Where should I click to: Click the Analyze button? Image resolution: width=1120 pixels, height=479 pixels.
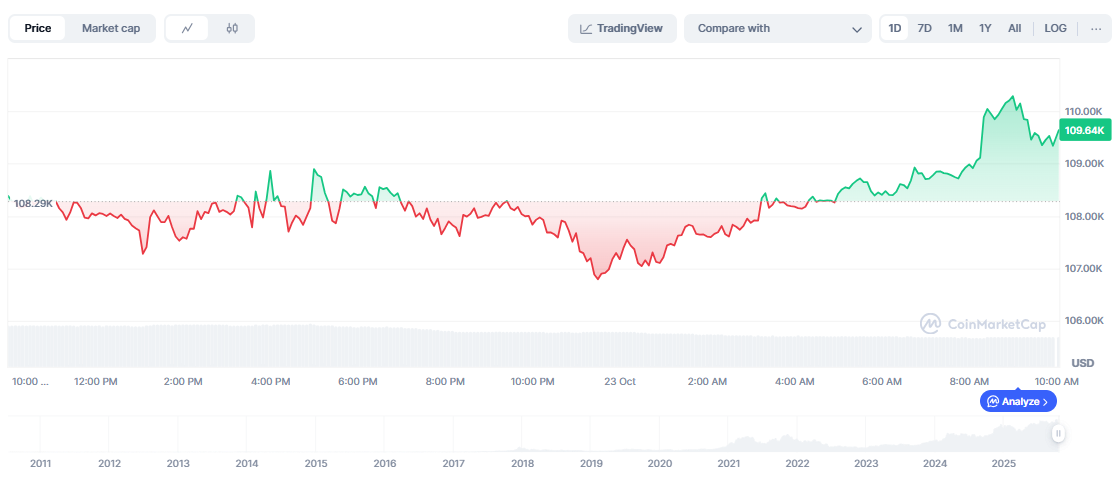[1018, 401]
